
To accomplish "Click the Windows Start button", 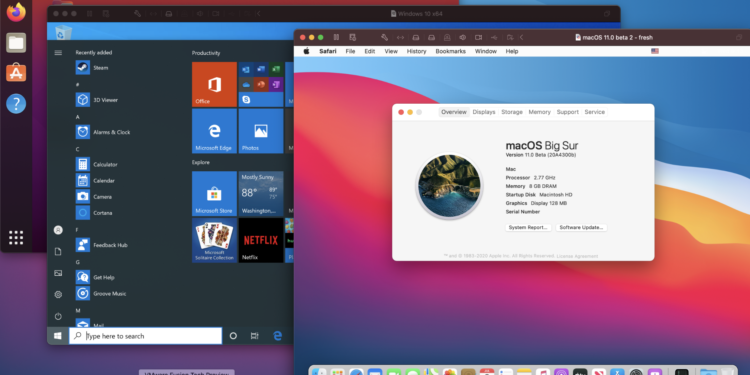I will [x=58, y=336].
